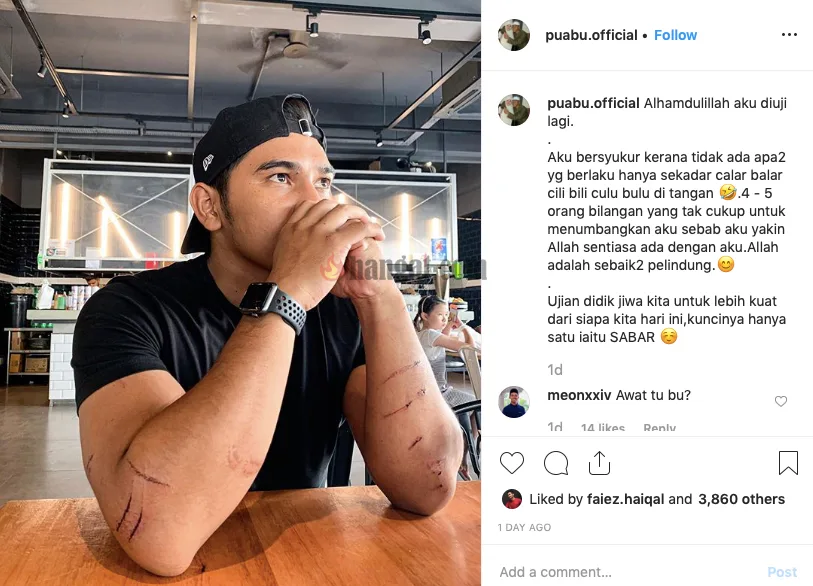Open meonxxiv's profile avatar
This screenshot has height=586, width=813.
(x=514, y=402)
